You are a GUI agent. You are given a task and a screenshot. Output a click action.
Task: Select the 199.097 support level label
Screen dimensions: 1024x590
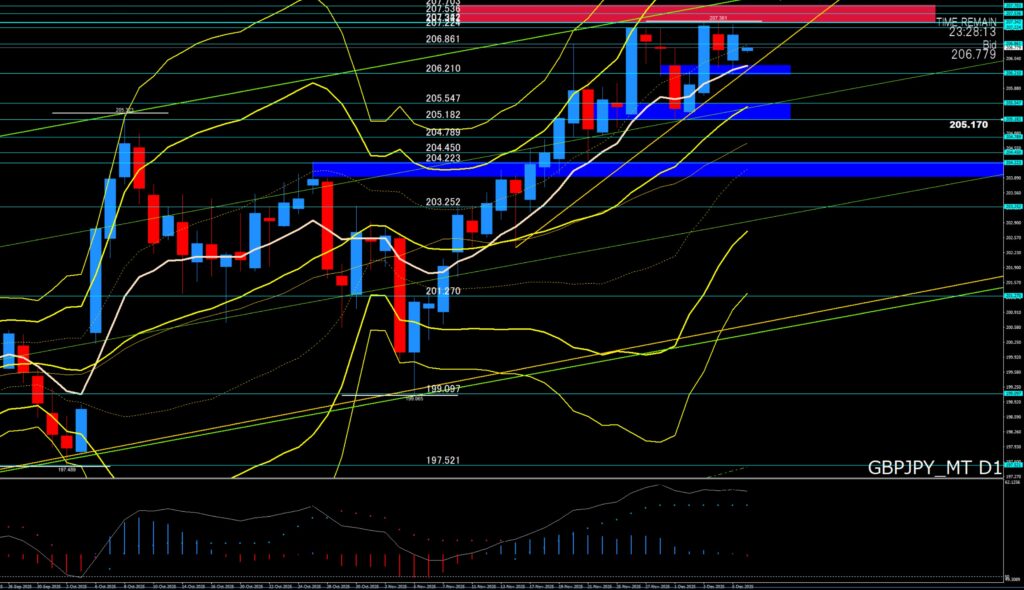point(442,388)
